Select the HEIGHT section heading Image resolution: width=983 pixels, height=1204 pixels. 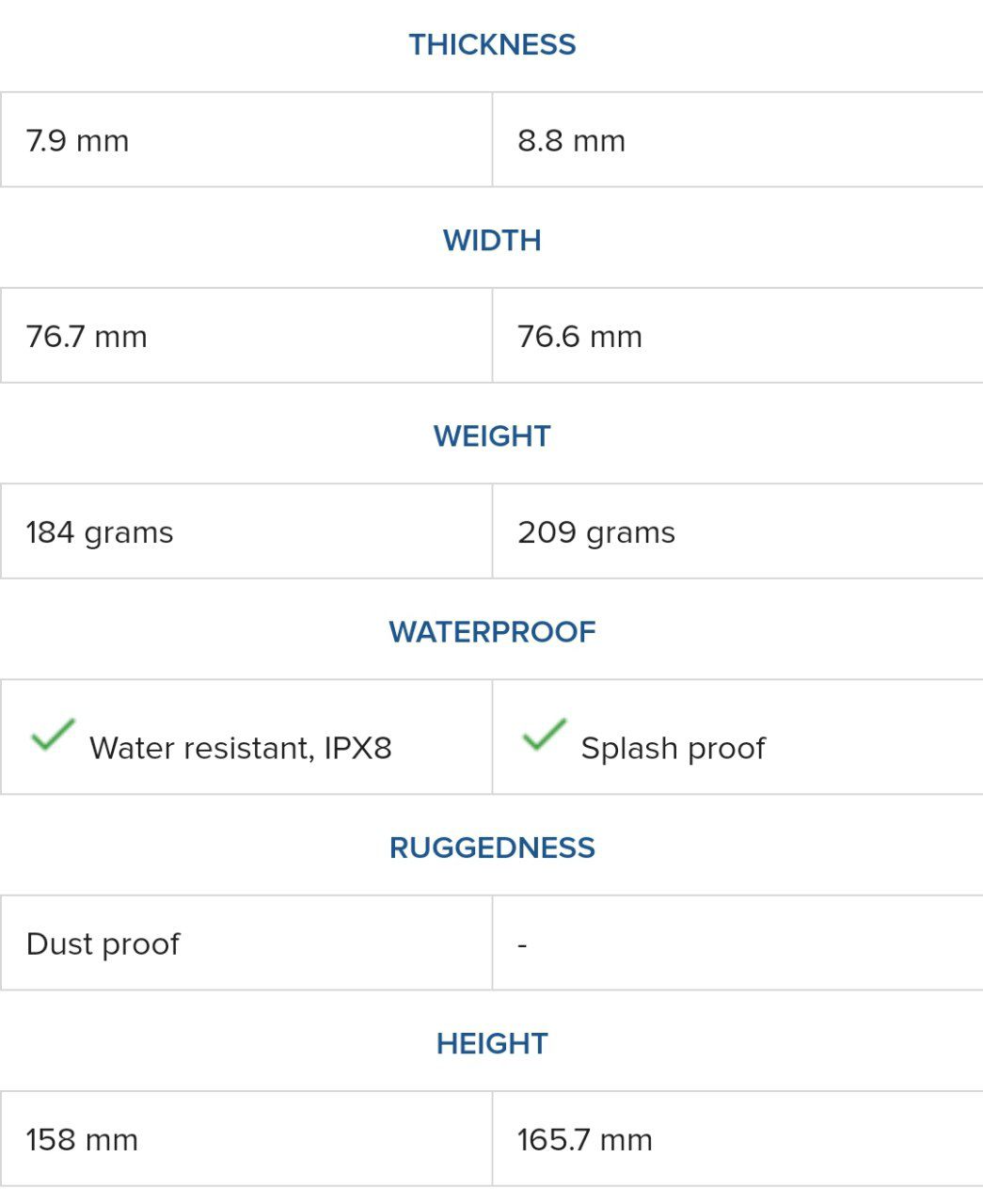pyautogui.click(x=492, y=1043)
